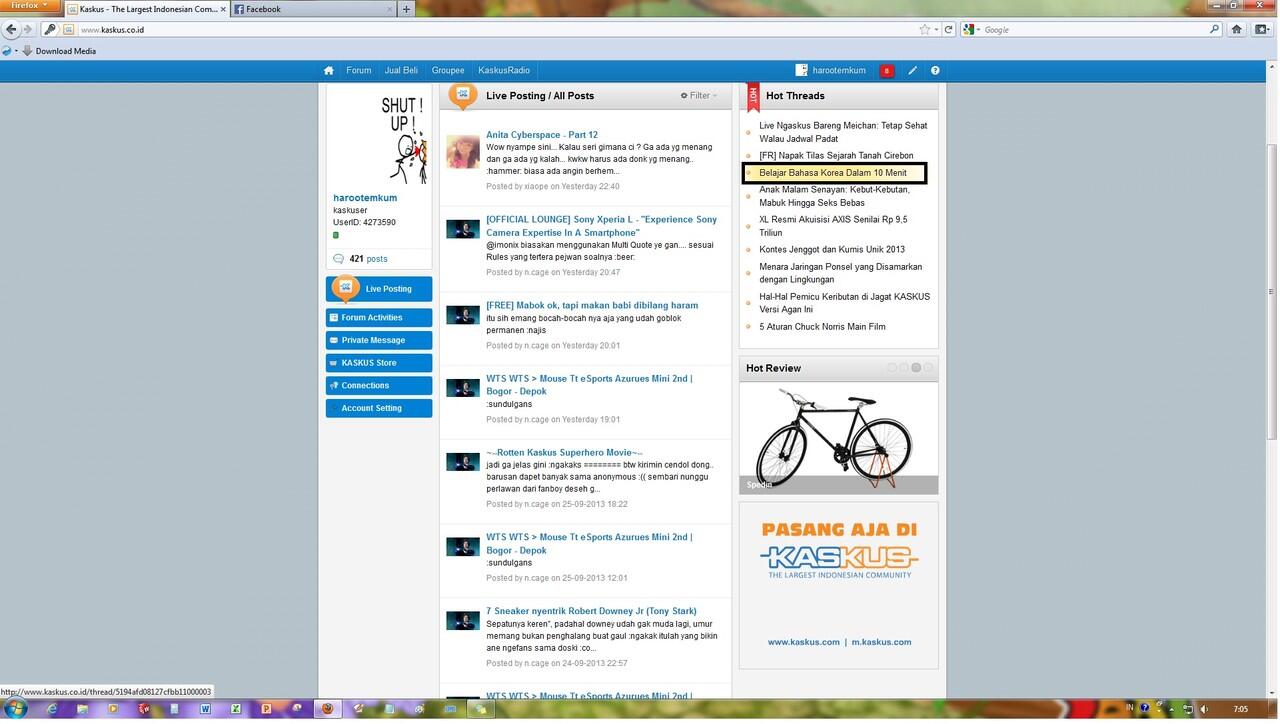Open Mabok ok tapi makan babi thread
Viewport: 1280px width, 724px height.
[x=592, y=306]
